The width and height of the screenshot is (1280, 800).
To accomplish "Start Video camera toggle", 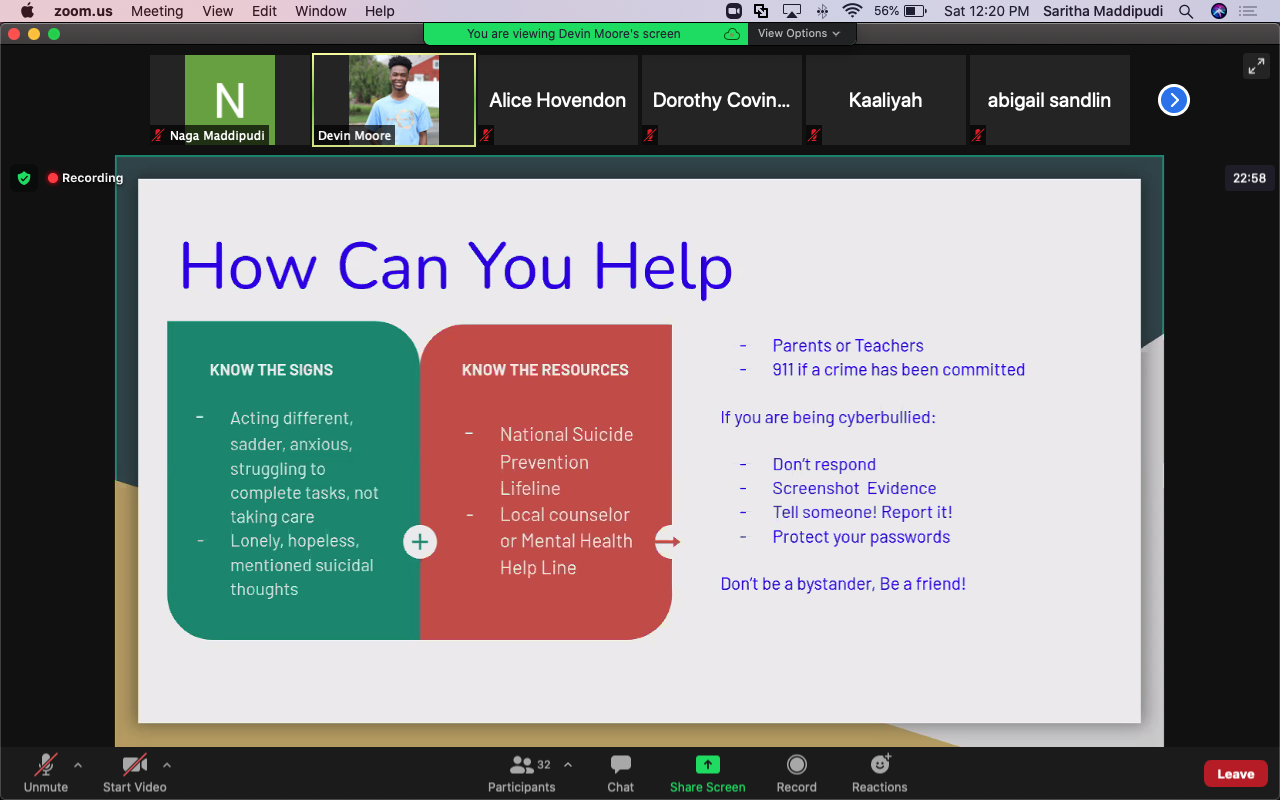I will pyautogui.click(x=135, y=773).
